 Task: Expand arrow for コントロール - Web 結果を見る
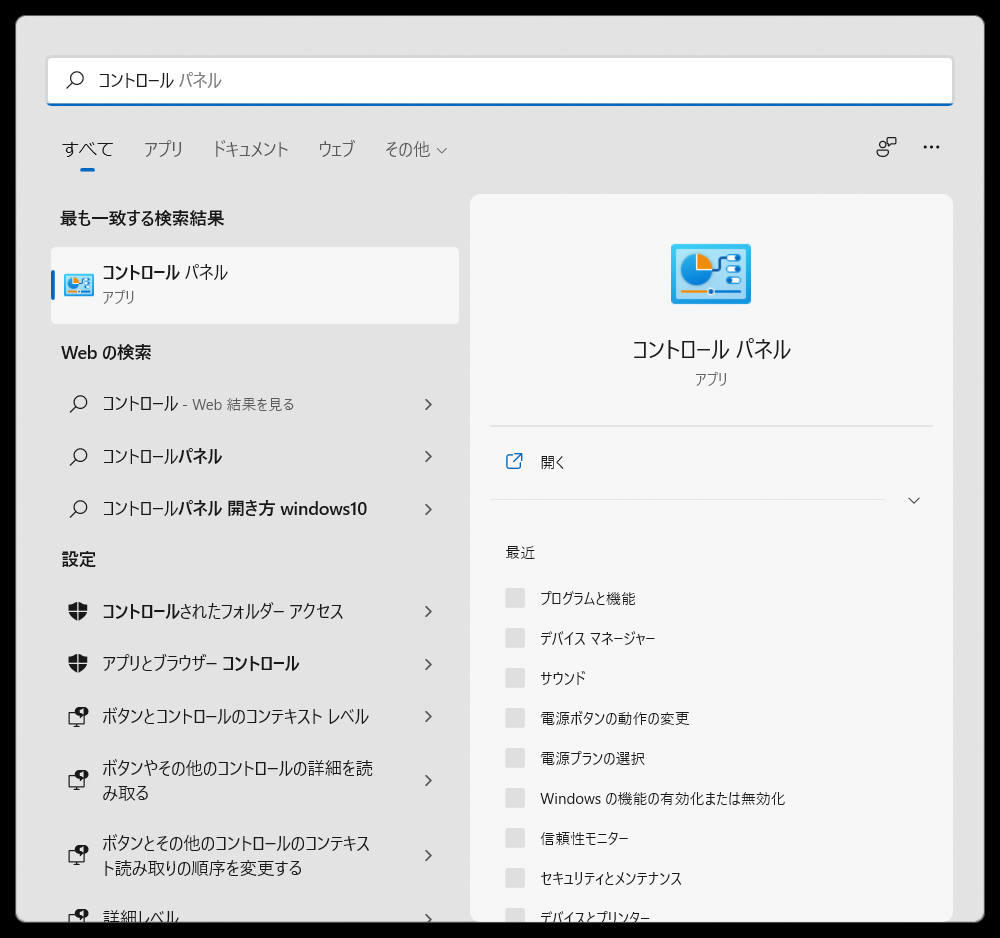tap(428, 404)
